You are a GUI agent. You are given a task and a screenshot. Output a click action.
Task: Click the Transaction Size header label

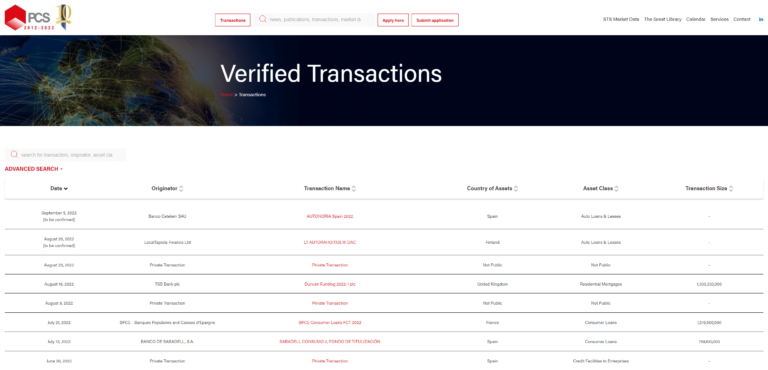click(x=706, y=189)
